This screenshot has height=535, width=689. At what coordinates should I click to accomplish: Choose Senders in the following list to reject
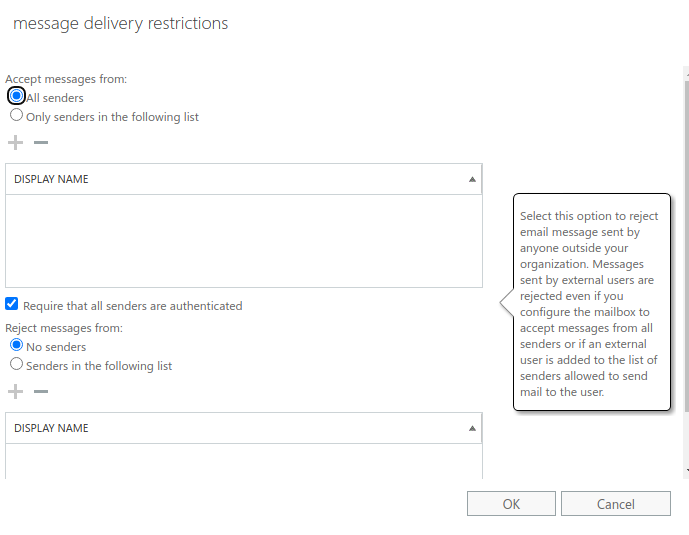point(16,364)
